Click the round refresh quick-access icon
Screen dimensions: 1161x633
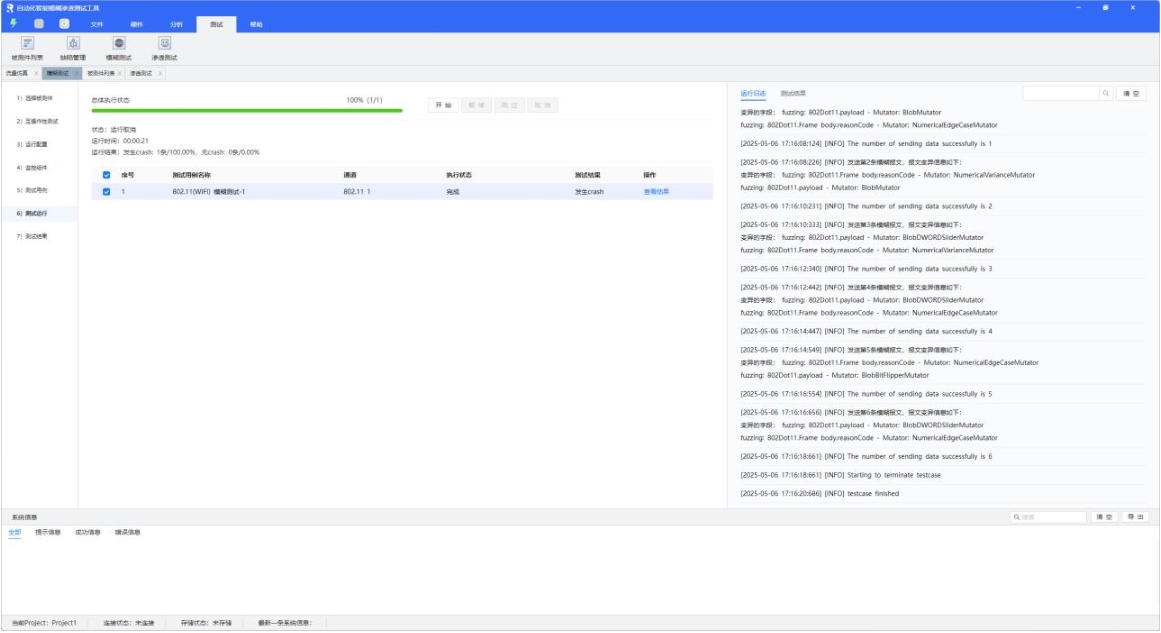(64, 24)
